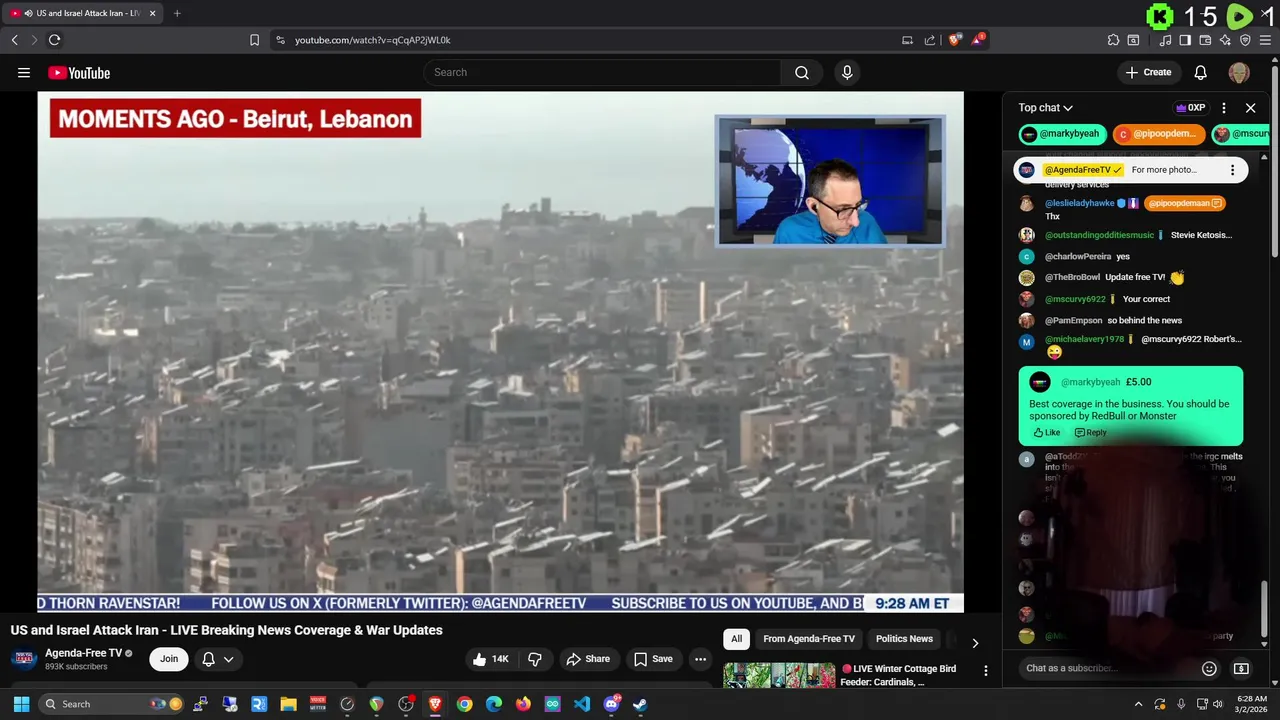Toggle the browser sidebar panel
The height and width of the screenshot is (720, 1280).
click(x=1185, y=40)
